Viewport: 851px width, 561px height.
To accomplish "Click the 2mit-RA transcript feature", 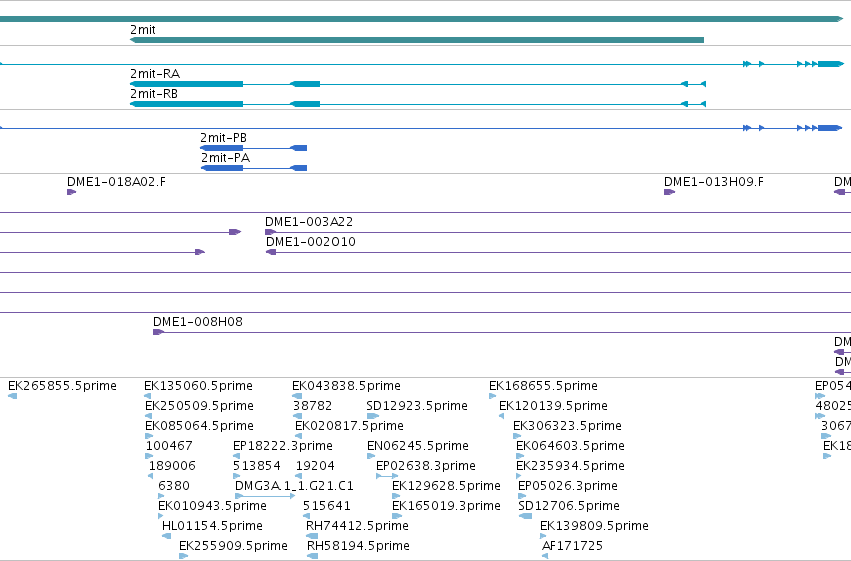I will [418, 84].
